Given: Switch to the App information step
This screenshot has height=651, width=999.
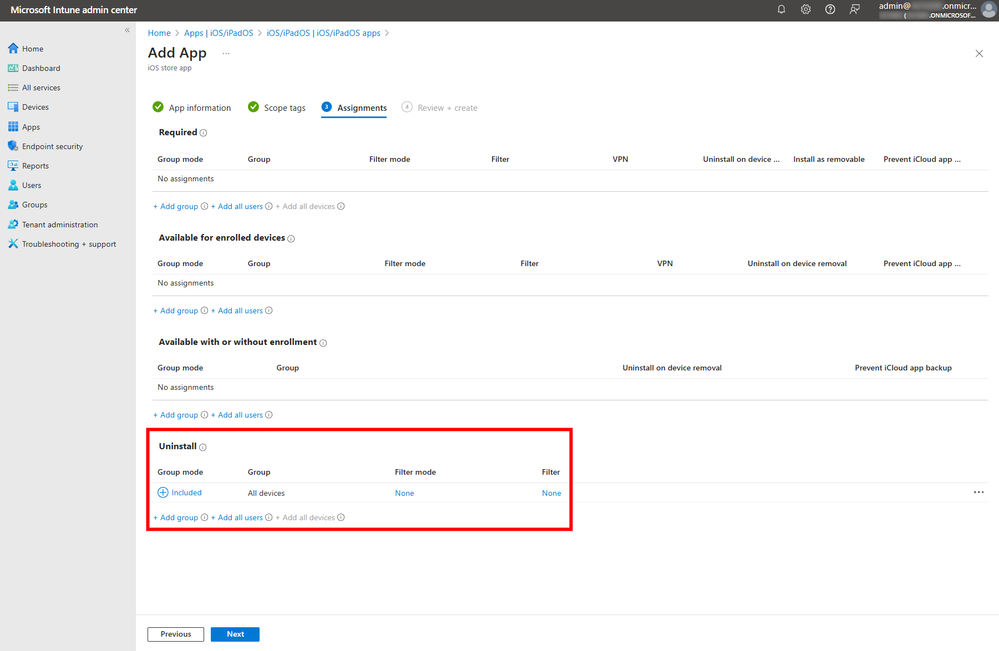Looking at the screenshot, I should click(192, 108).
